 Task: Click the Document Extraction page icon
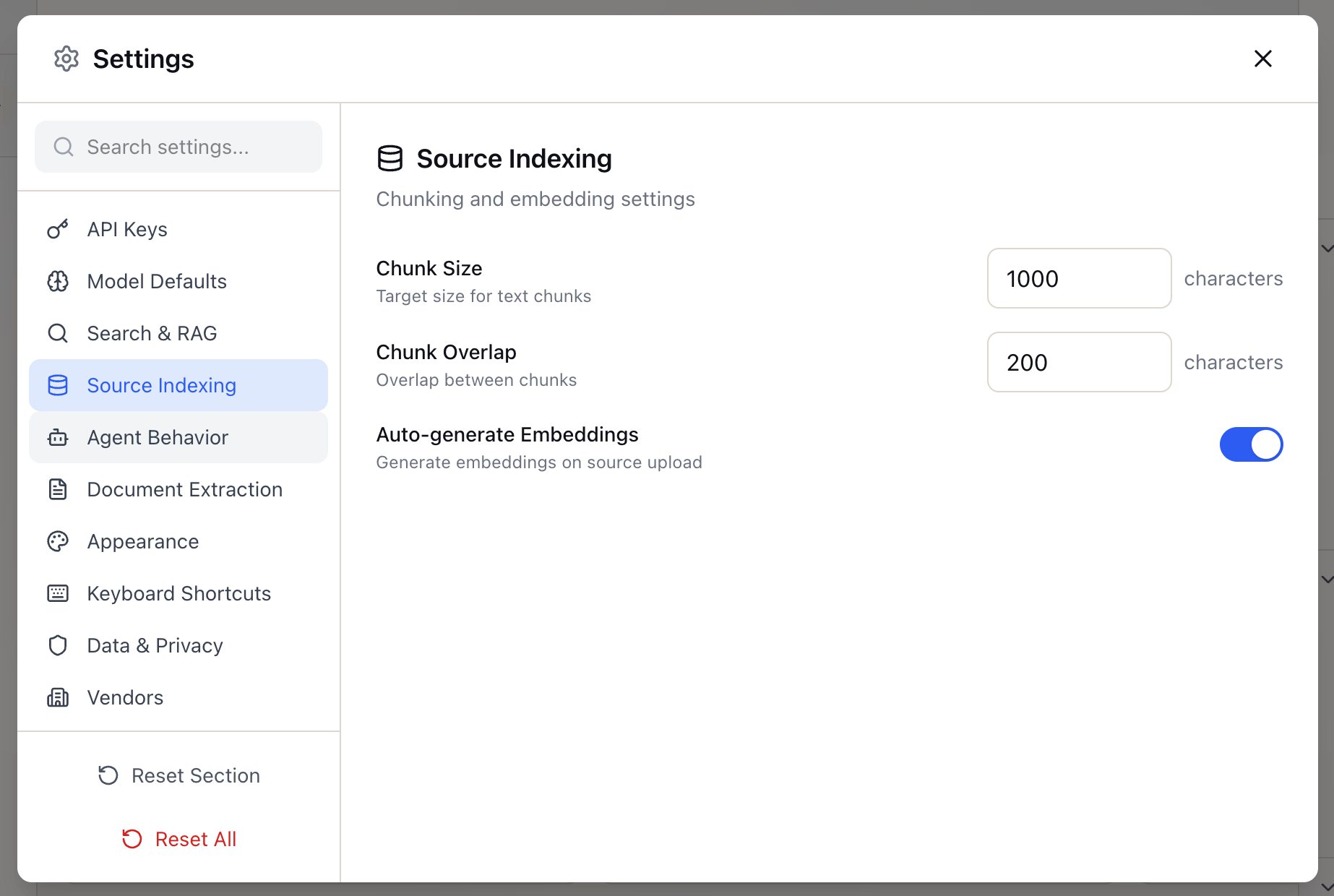point(58,489)
